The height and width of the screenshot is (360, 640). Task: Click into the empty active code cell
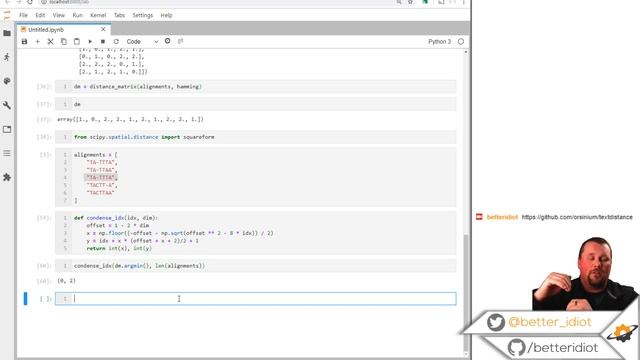coord(256,299)
